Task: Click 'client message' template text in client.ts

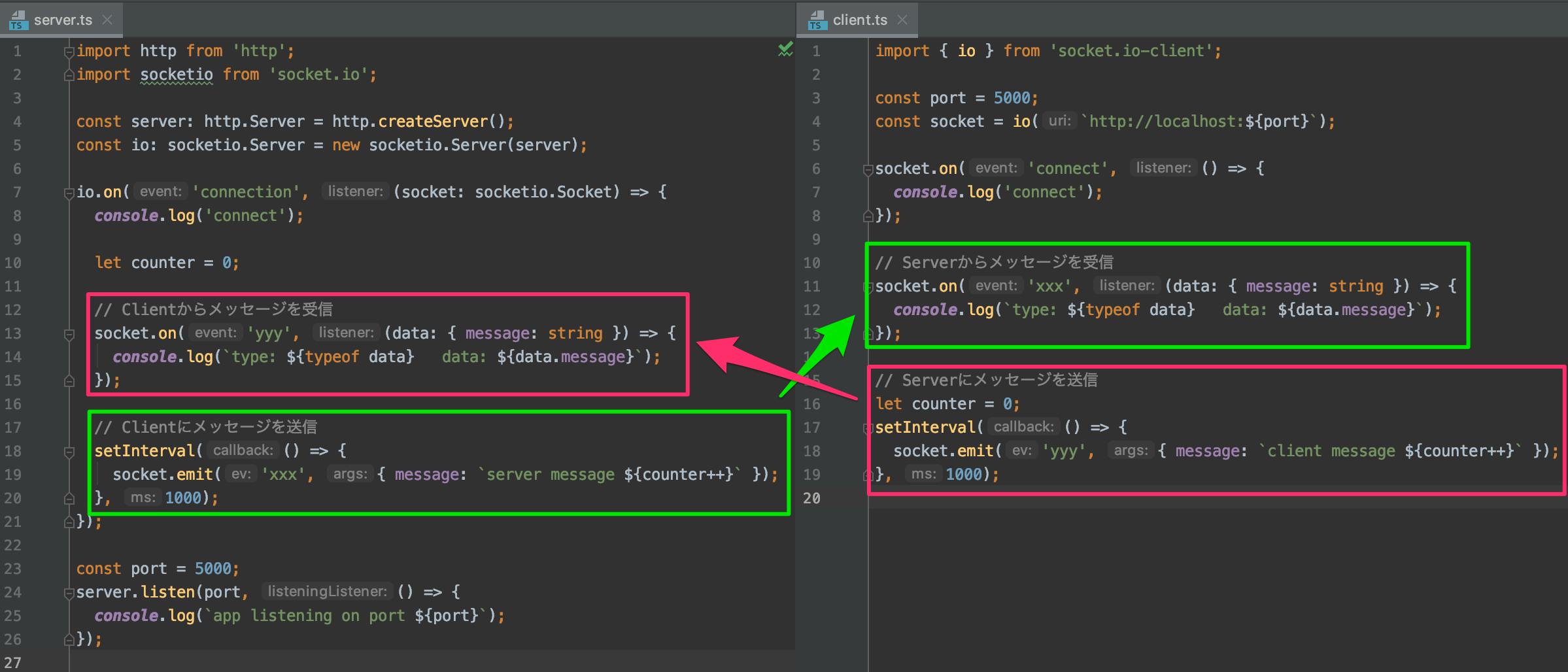Action: 1331,451
